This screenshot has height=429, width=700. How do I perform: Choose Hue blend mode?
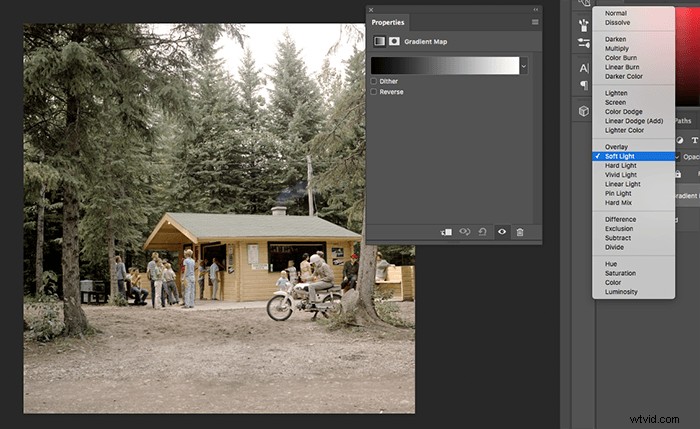coord(633,264)
